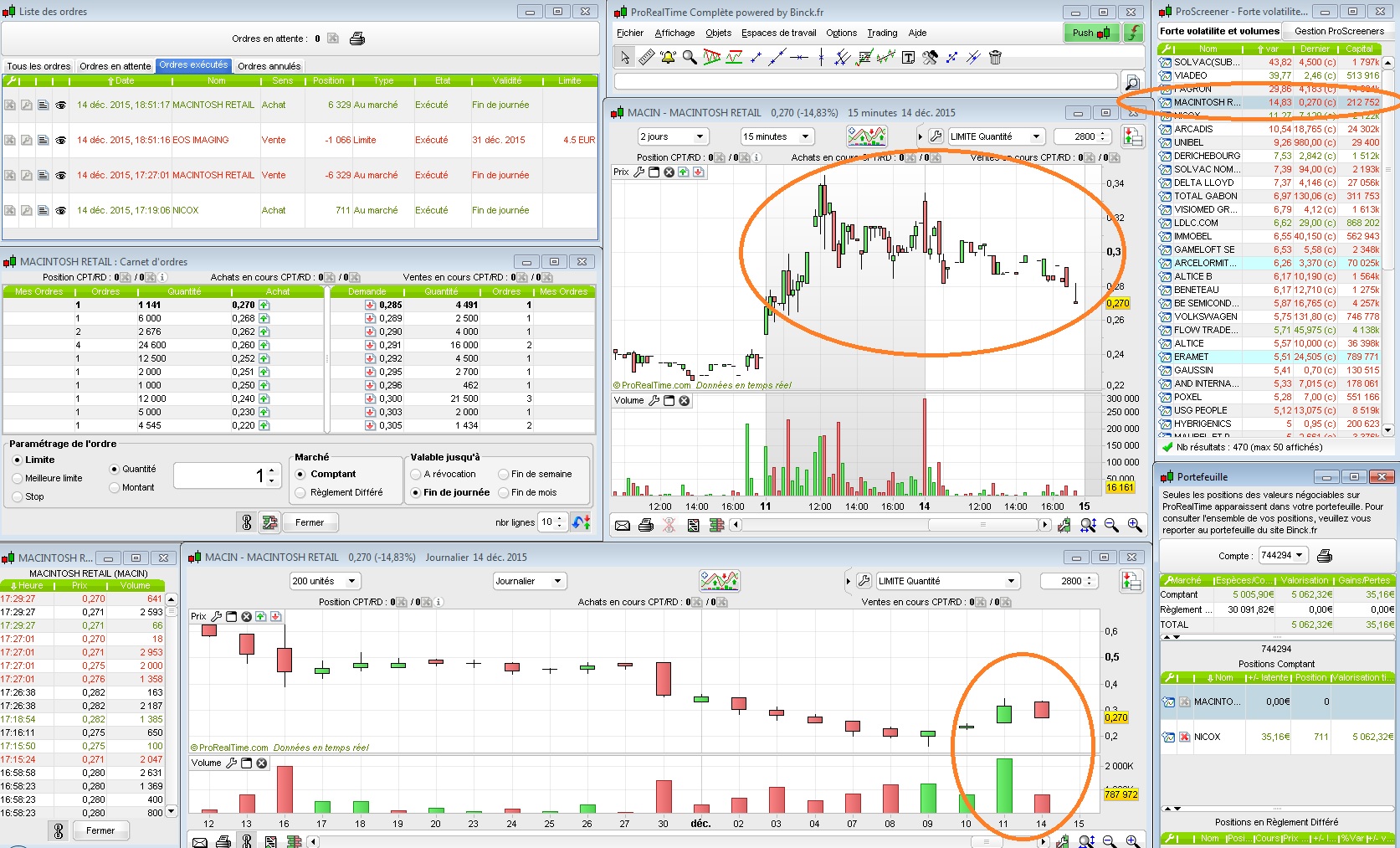Viewport: 1400px width, 848px height.
Task: Open the Trading menu
Action: coord(882,33)
